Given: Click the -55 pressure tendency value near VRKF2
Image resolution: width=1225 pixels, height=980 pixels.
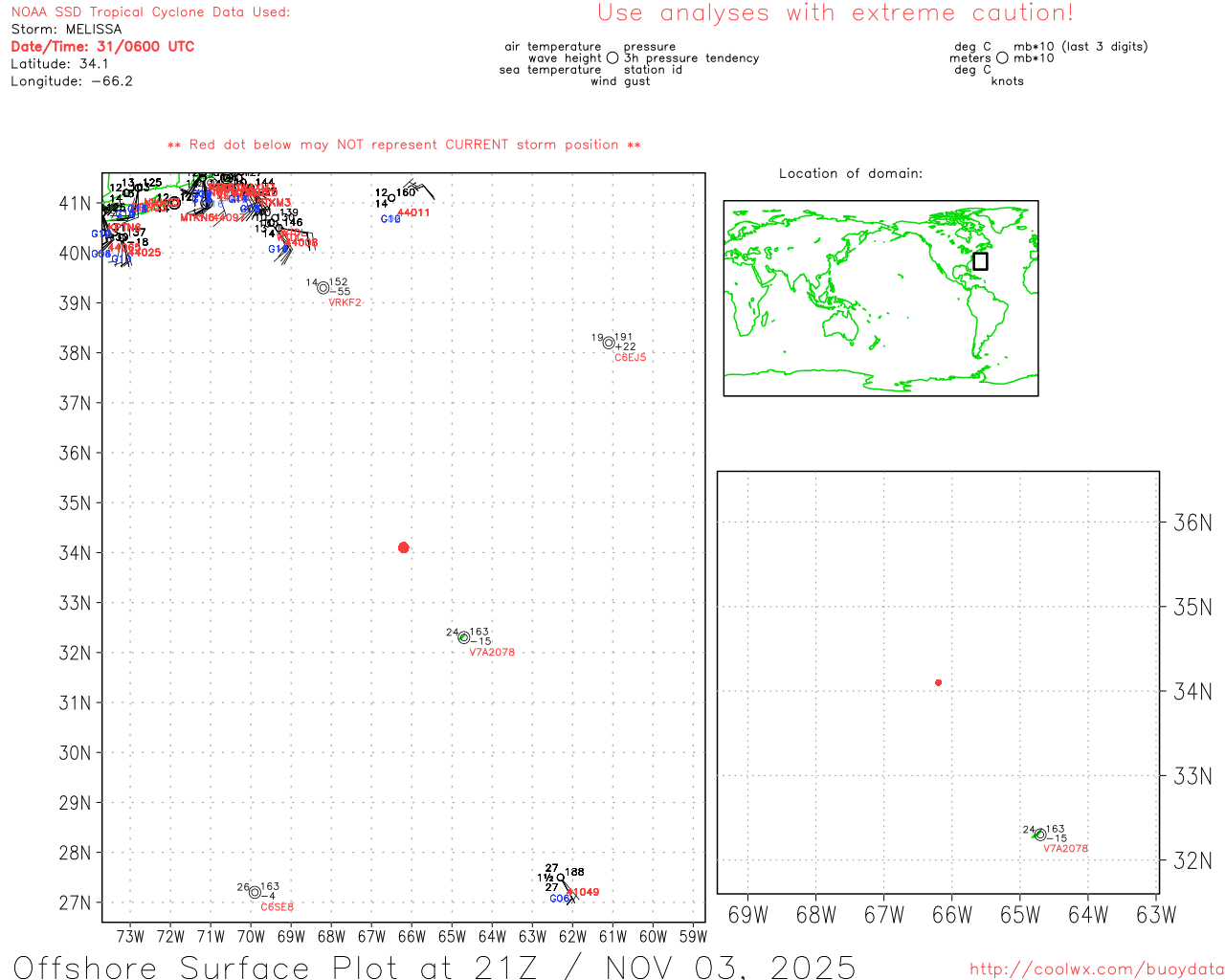Looking at the screenshot, I should (x=340, y=292).
